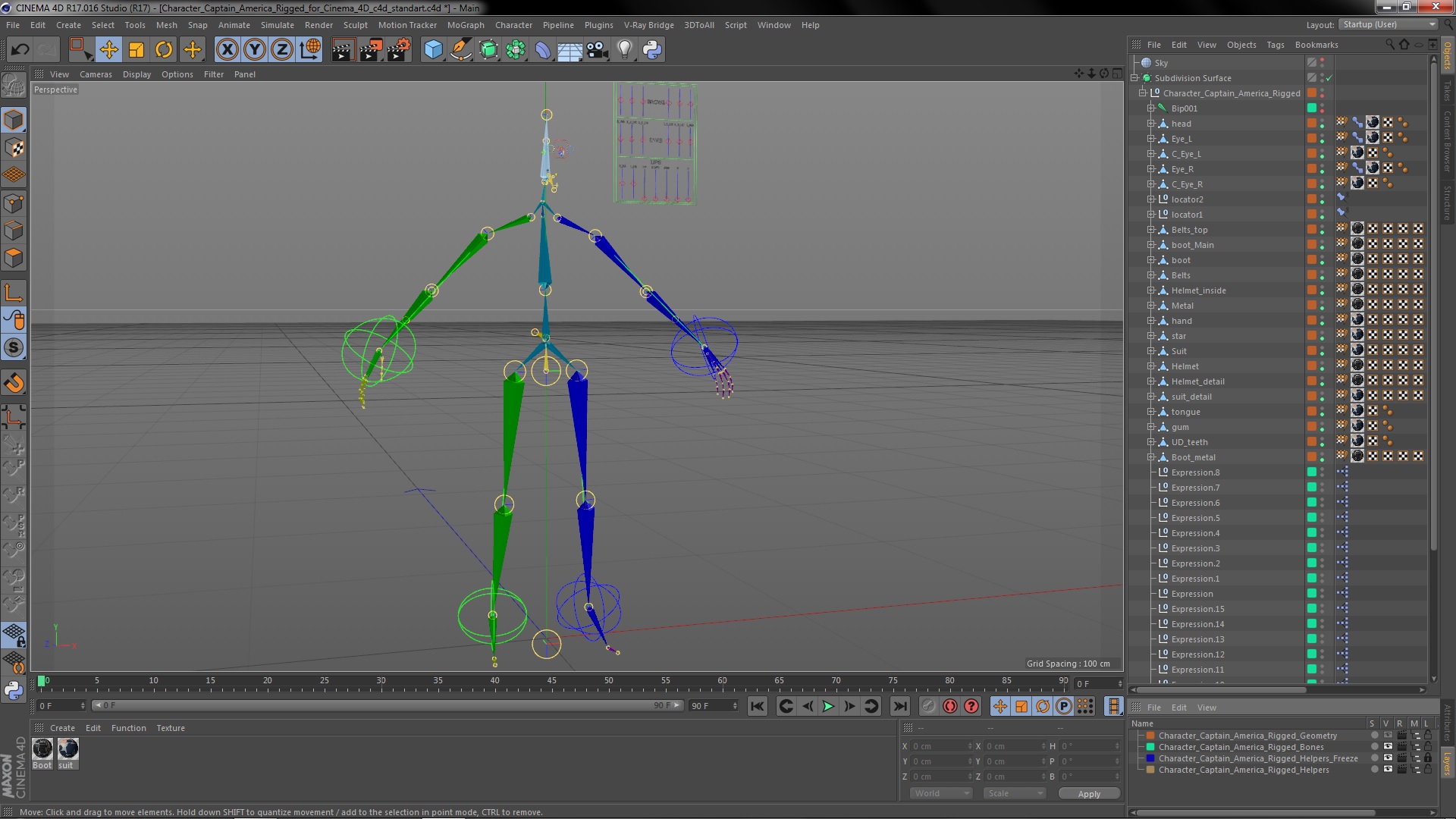
Task: Select the tongue object
Action: tap(1185, 412)
